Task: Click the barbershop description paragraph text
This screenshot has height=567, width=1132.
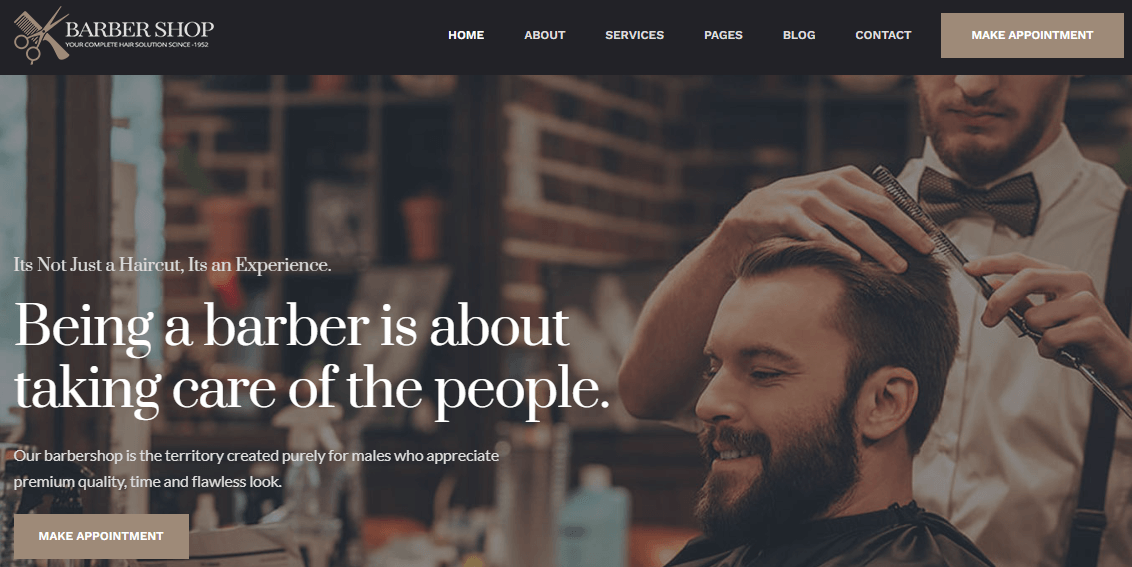Action: [x=256, y=469]
